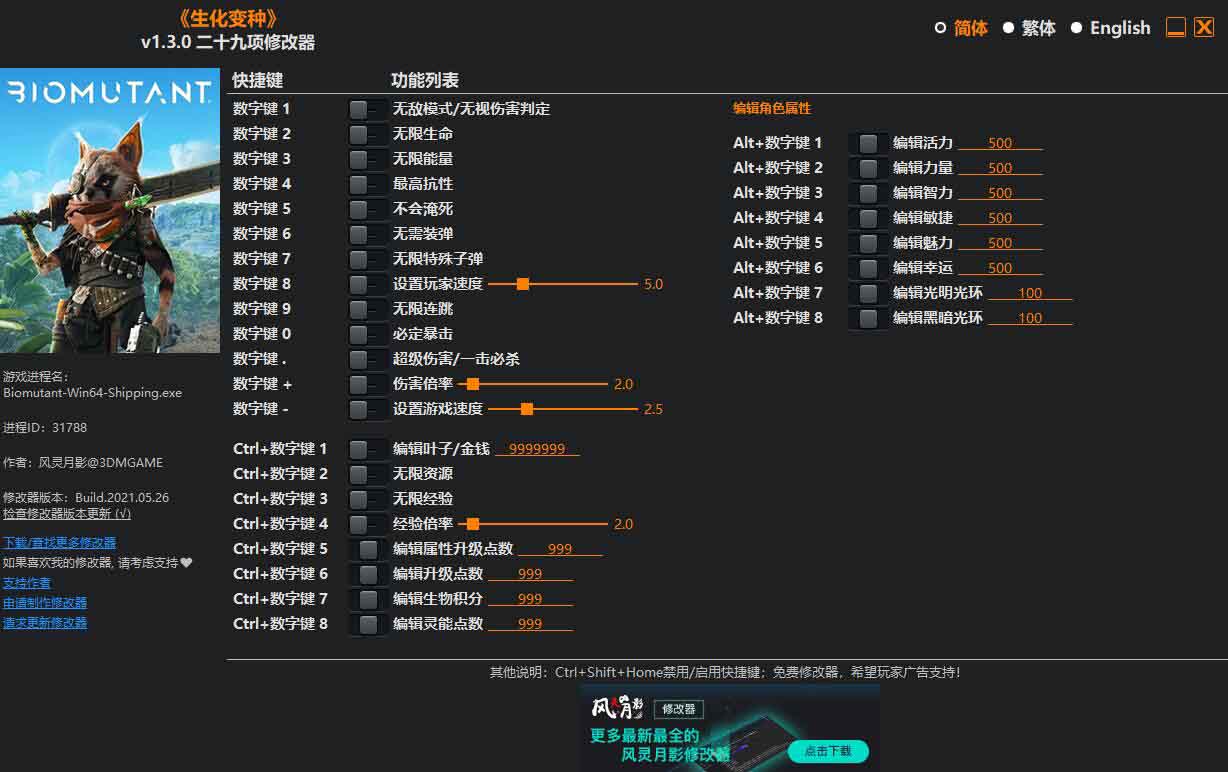
Task: Edit 编辑灵能点数 value field
Action: [530, 624]
